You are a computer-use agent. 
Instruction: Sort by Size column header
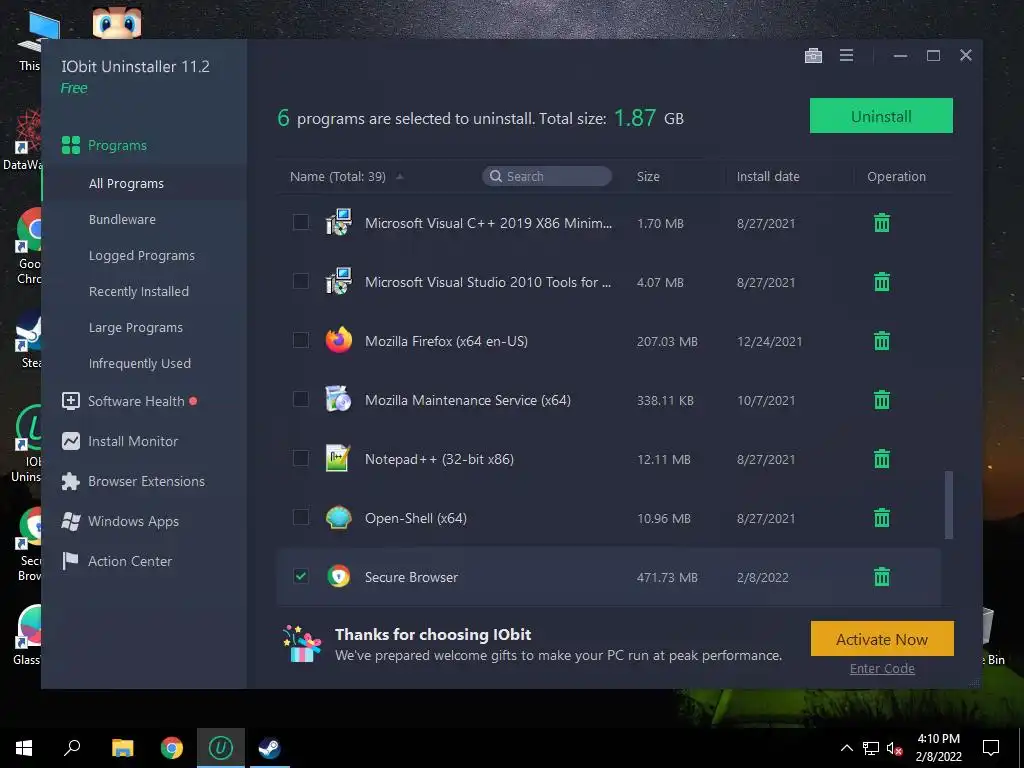[x=648, y=176]
